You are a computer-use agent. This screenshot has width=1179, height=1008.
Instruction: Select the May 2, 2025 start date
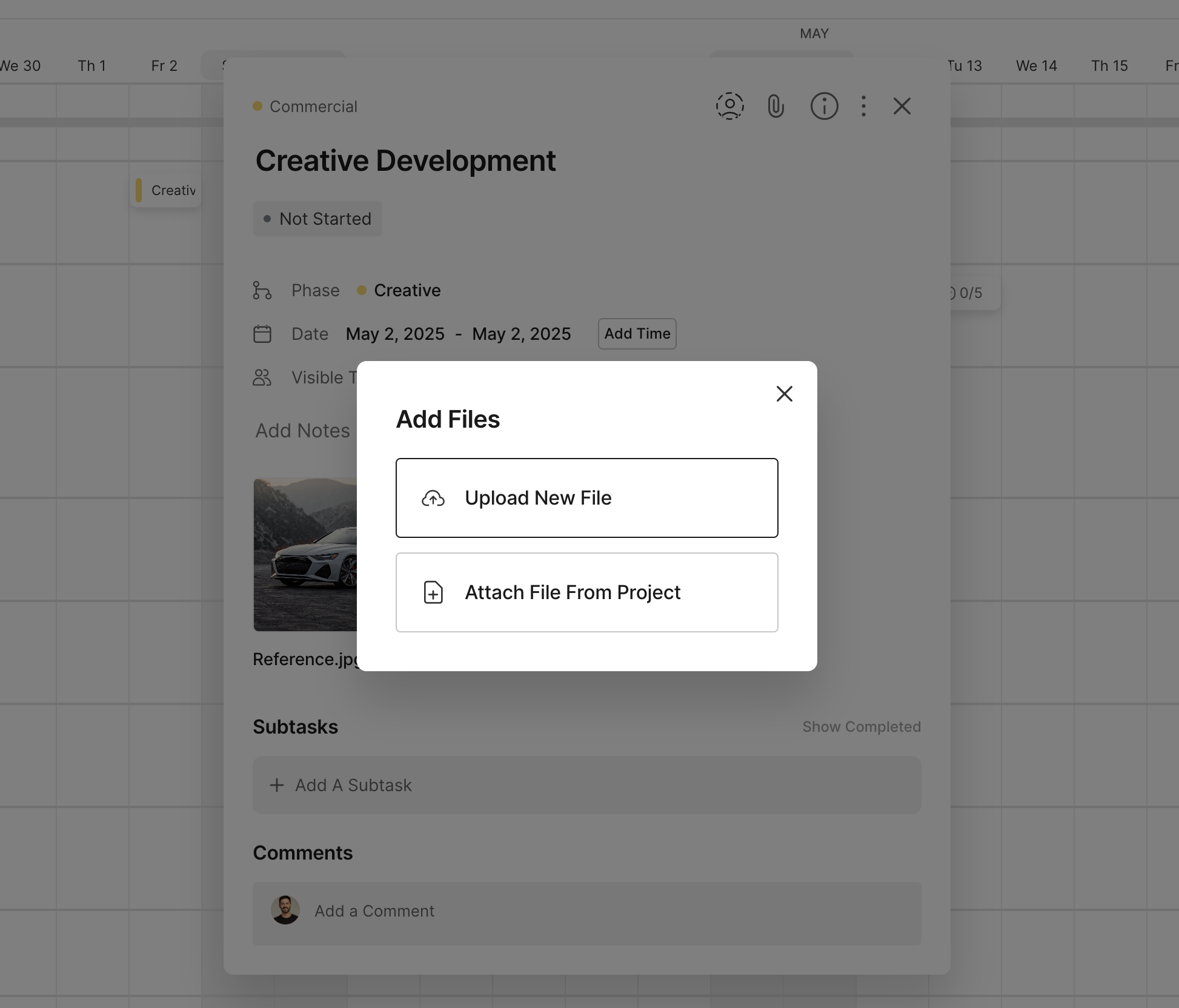tap(395, 334)
